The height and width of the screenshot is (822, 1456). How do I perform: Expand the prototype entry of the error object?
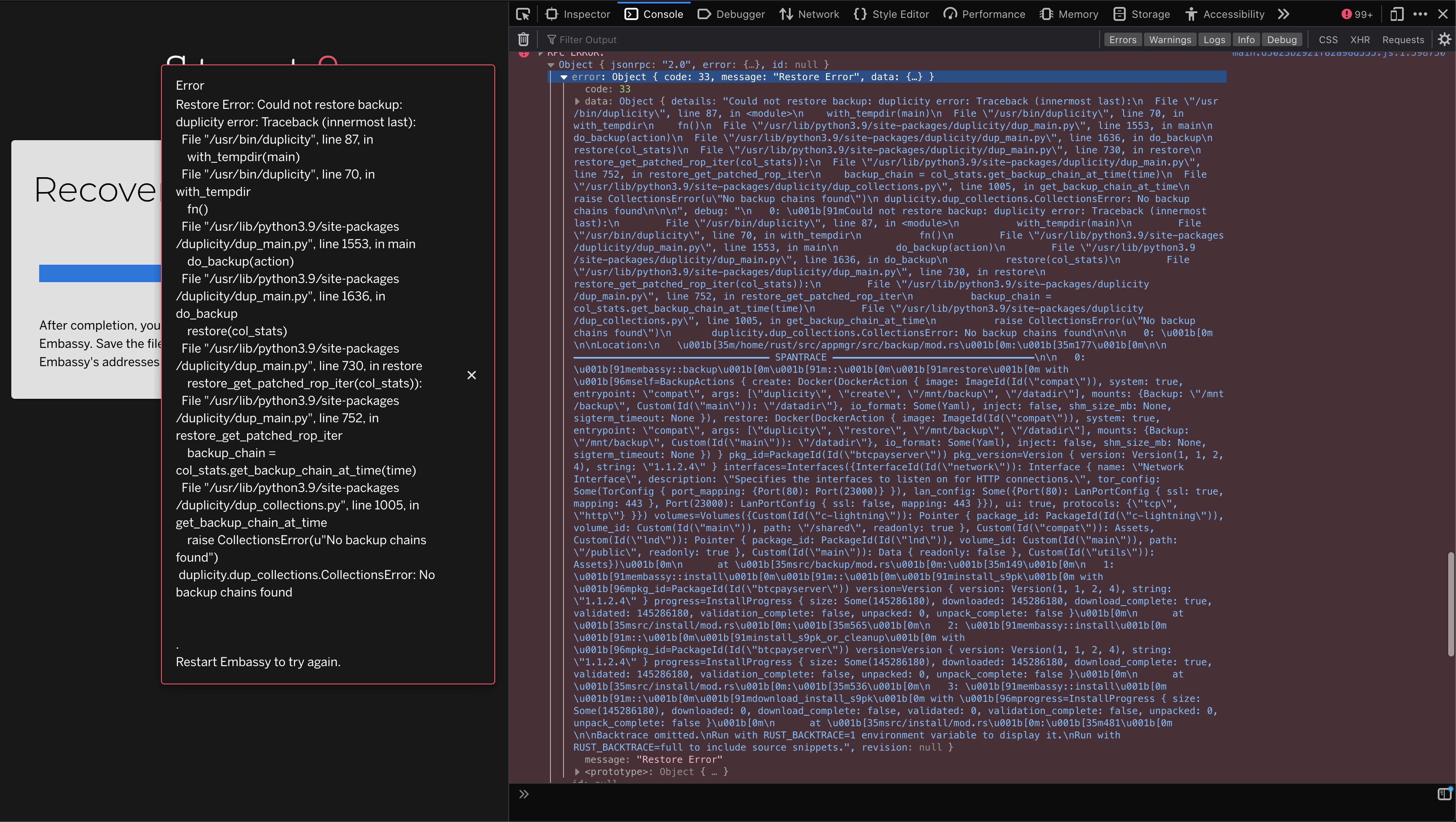coord(577,771)
